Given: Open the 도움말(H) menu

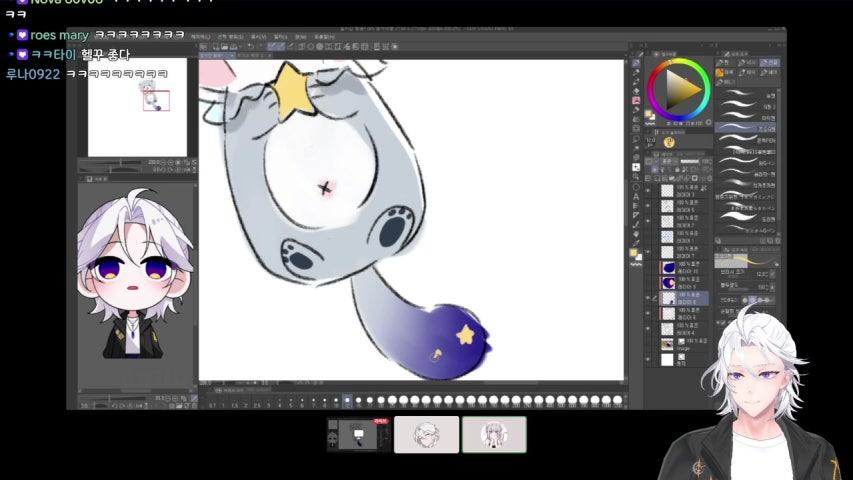Looking at the screenshot, I should tap(324, 37).
